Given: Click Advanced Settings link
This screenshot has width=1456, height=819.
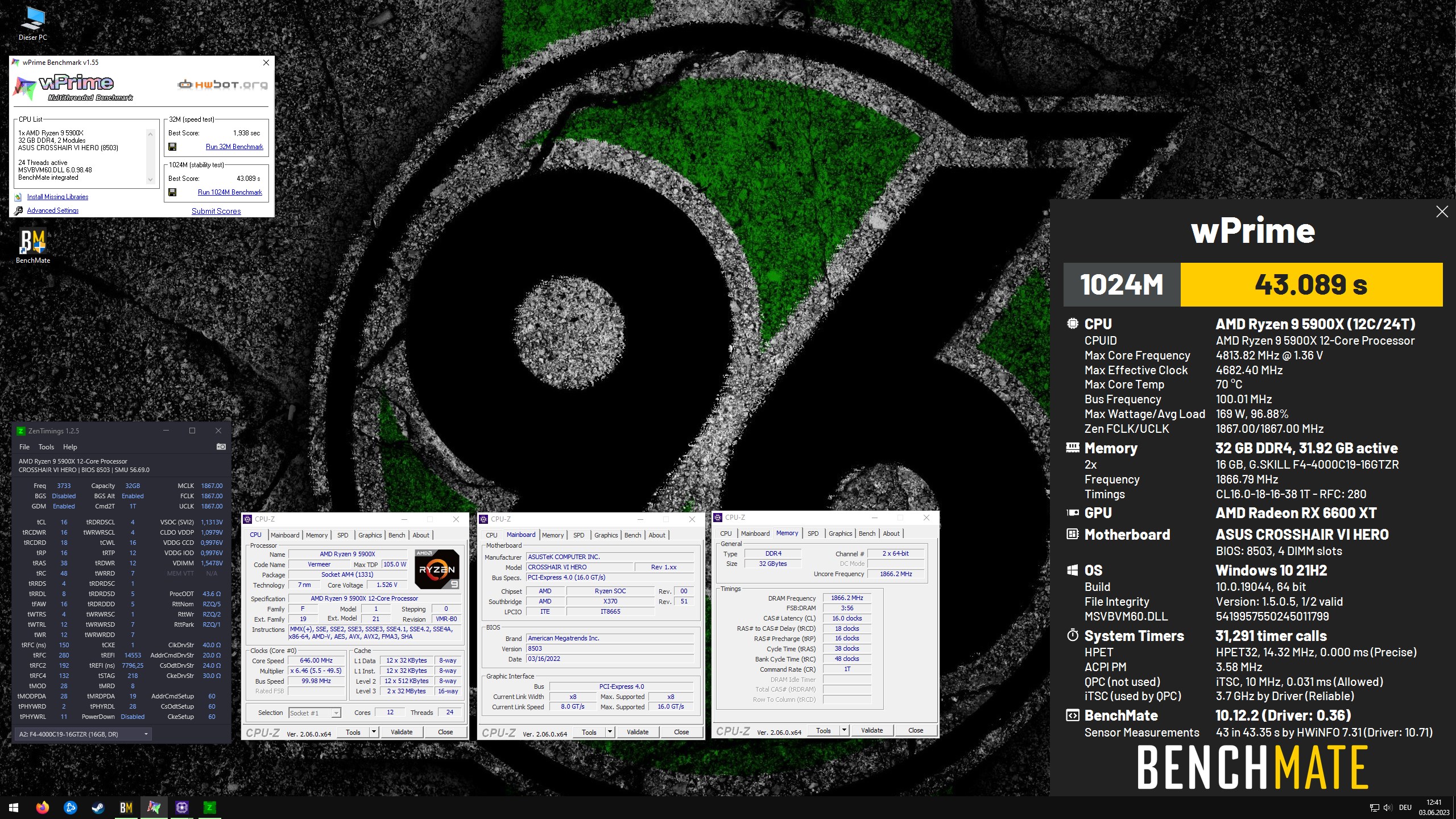Looking at the screenshot, I should (53, 210).
